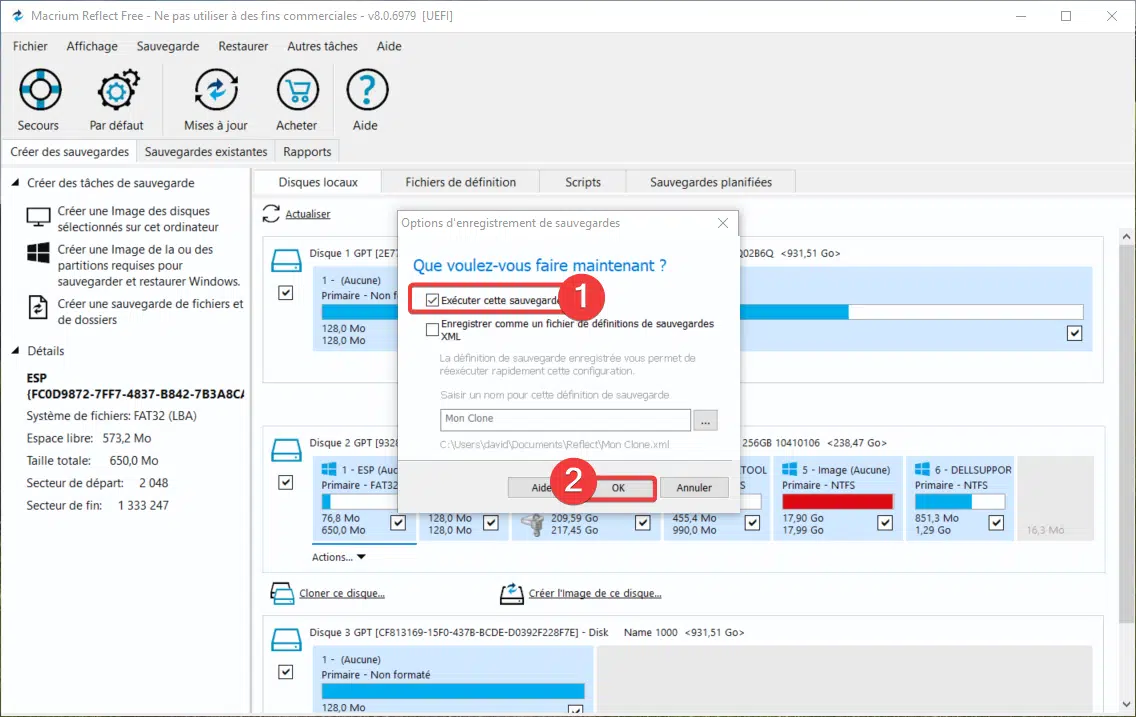The width and height of the screenshot is (1136, 717).
Task: Switch to Fichiers de définition tab
Action: 461,182
